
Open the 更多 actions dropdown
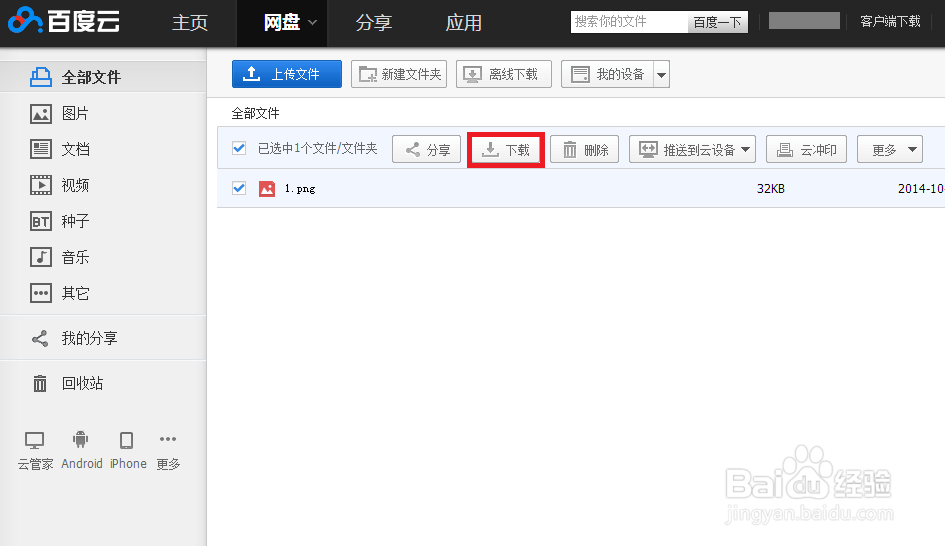point(890,149)
